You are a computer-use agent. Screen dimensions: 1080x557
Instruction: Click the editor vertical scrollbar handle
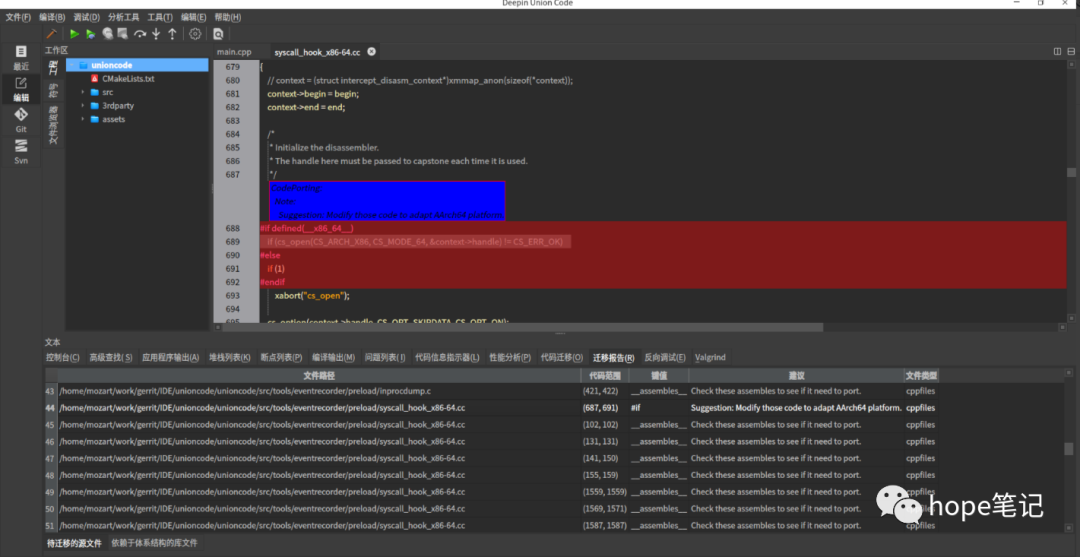click(x=1071, y=172)
